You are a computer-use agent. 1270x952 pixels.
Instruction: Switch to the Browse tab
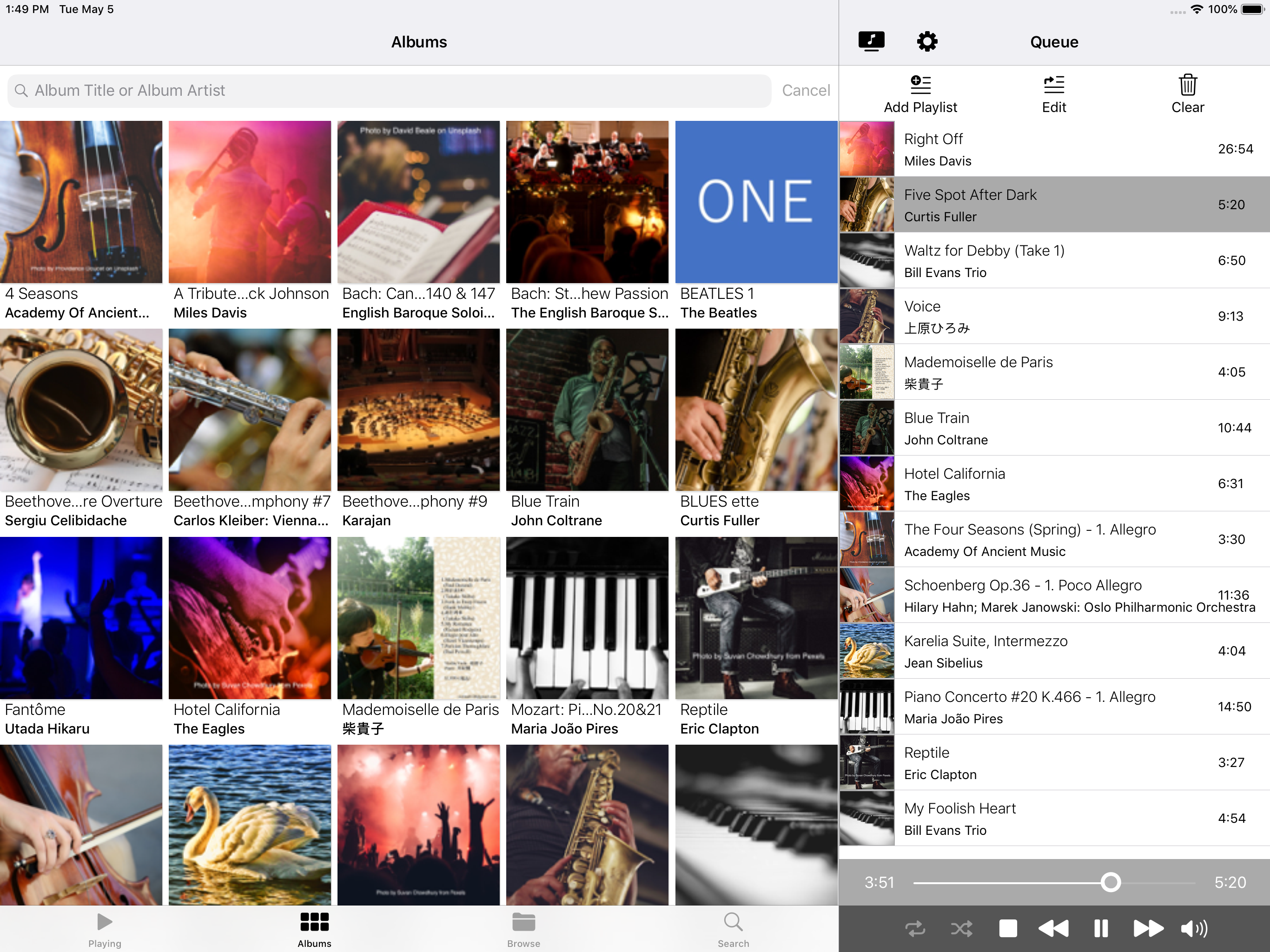point(523,930)
